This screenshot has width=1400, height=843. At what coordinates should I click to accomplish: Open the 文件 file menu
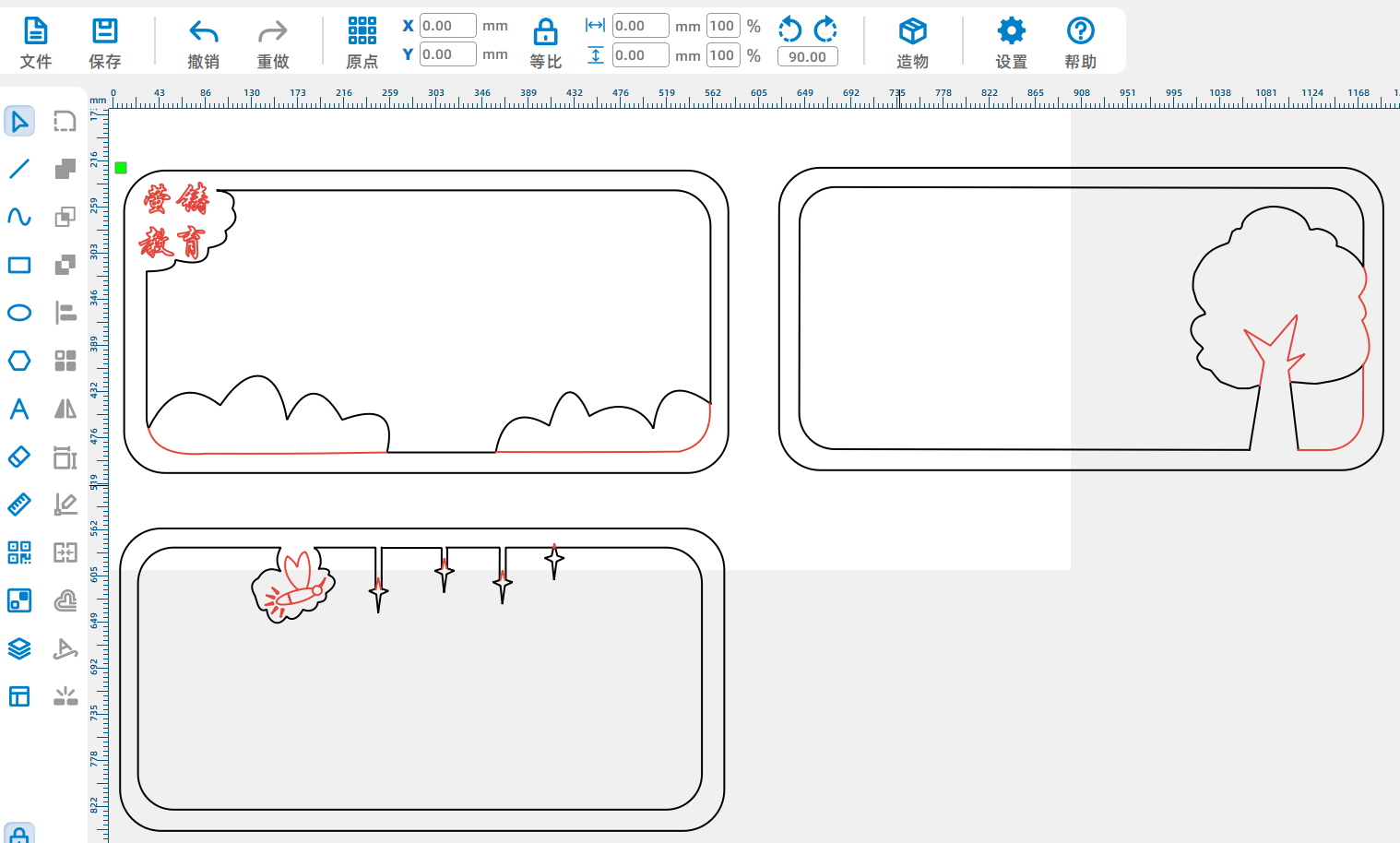tap(35, 42)
